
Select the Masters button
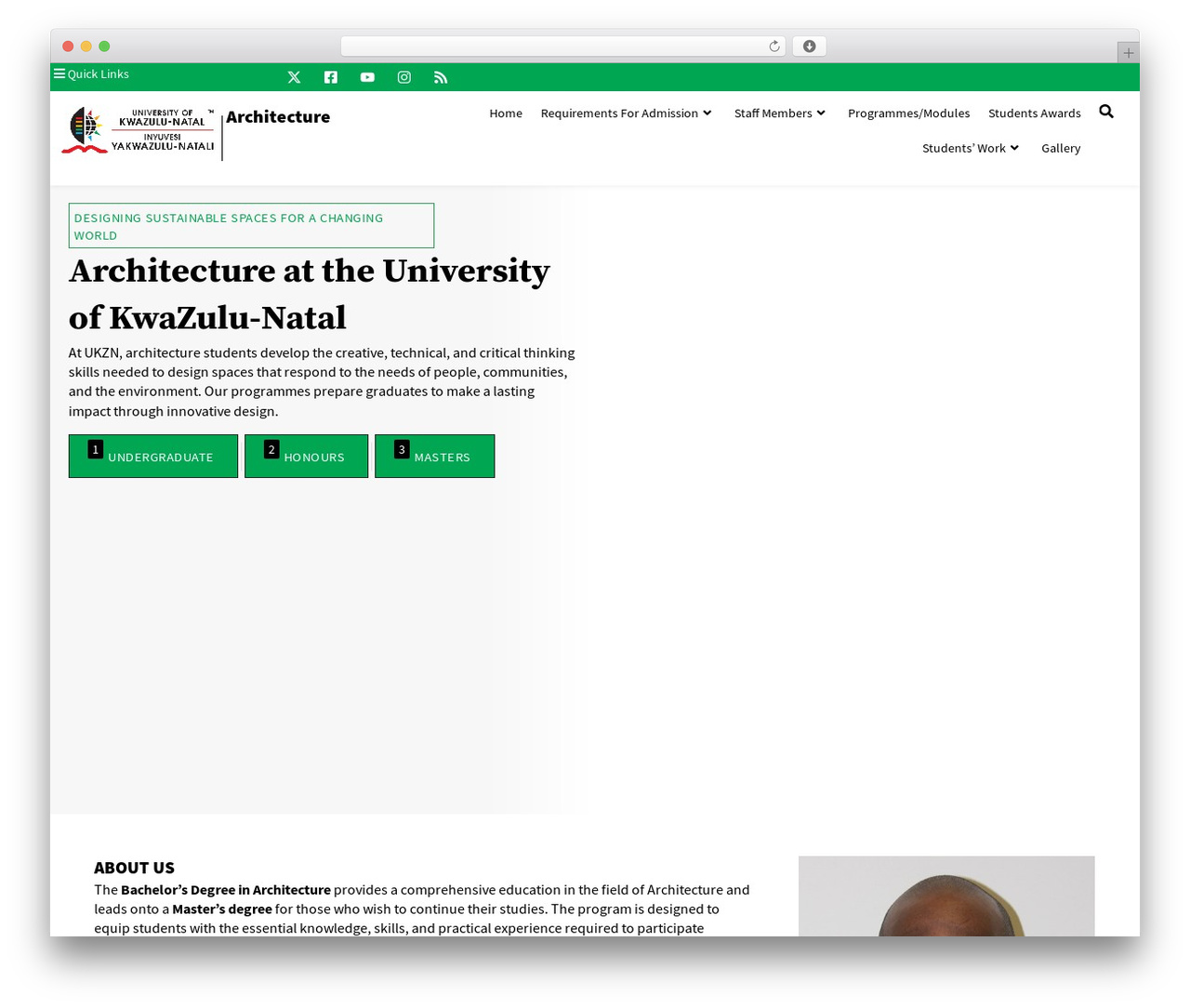[435, 457]
